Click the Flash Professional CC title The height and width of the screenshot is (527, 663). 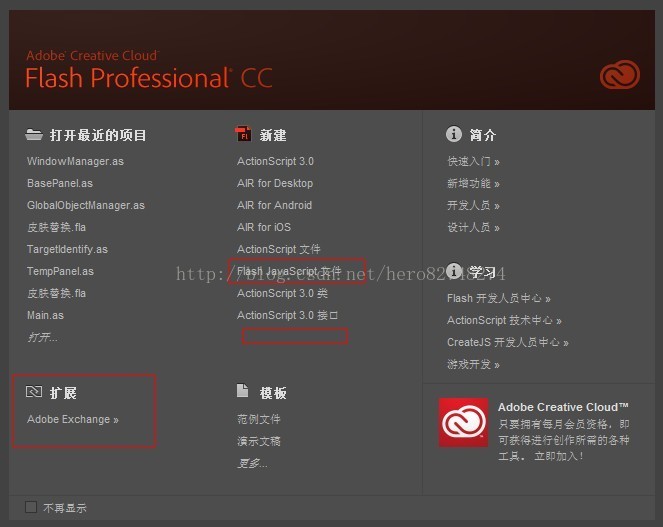tap(149, 78)
